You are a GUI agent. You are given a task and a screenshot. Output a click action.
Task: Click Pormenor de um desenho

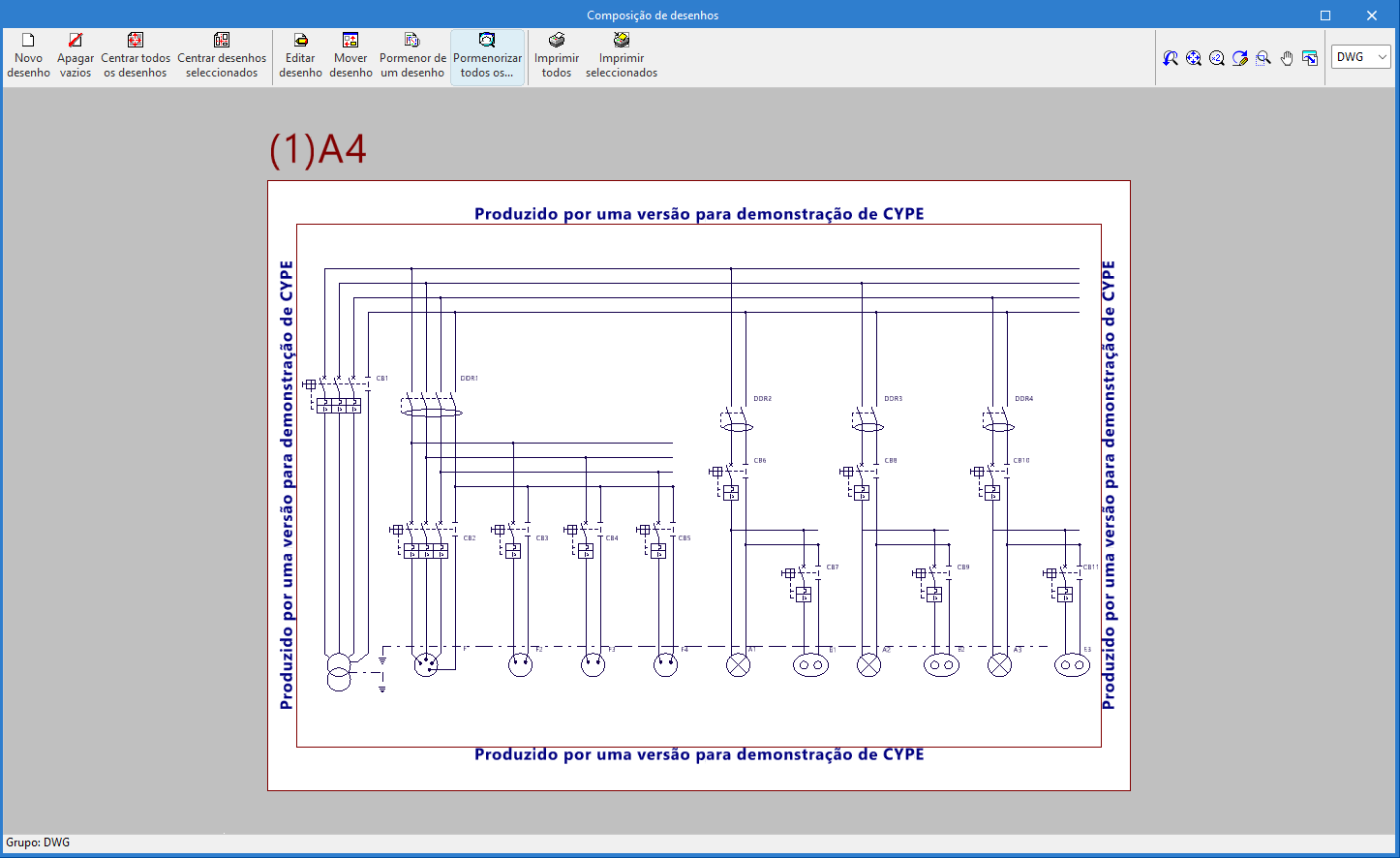click(x=412, y=57)
